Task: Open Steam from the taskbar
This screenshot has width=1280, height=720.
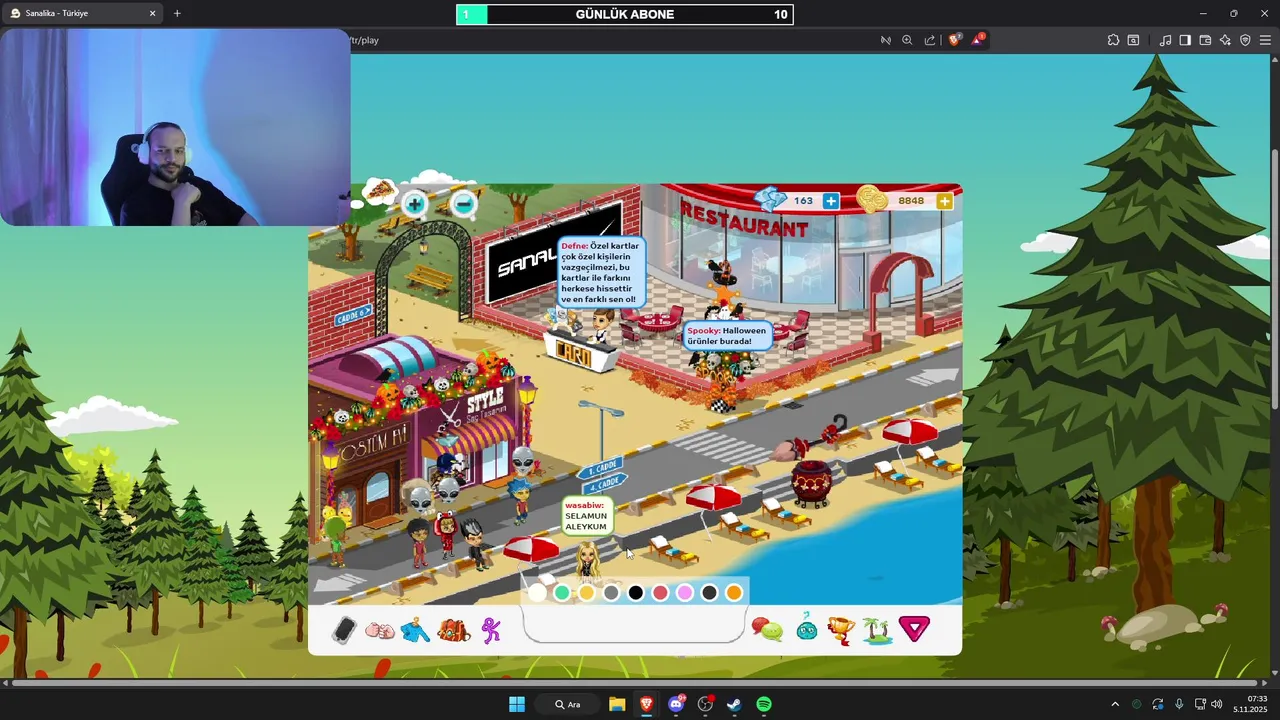Action: coord(734,704)
